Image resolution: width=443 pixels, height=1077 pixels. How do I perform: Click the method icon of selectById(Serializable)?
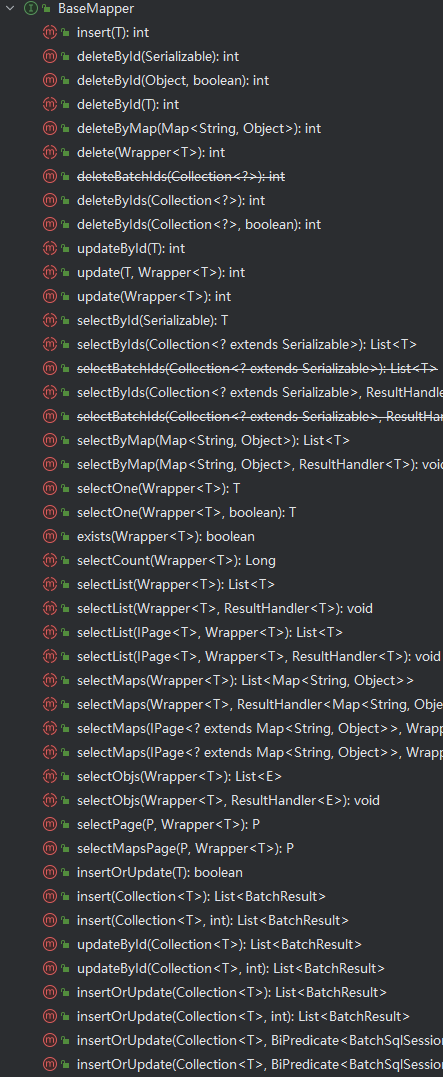pyautogui.click(x=49, y=320)
